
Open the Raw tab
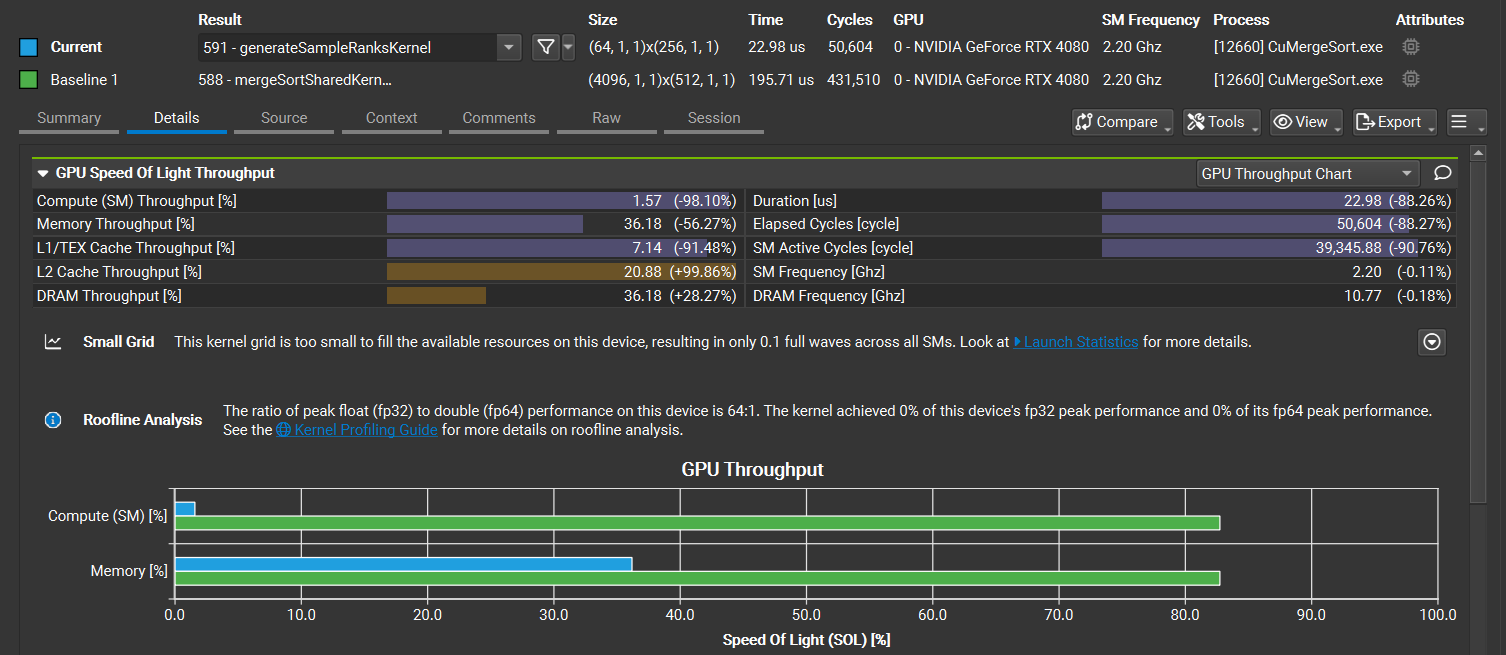(606, 117)
